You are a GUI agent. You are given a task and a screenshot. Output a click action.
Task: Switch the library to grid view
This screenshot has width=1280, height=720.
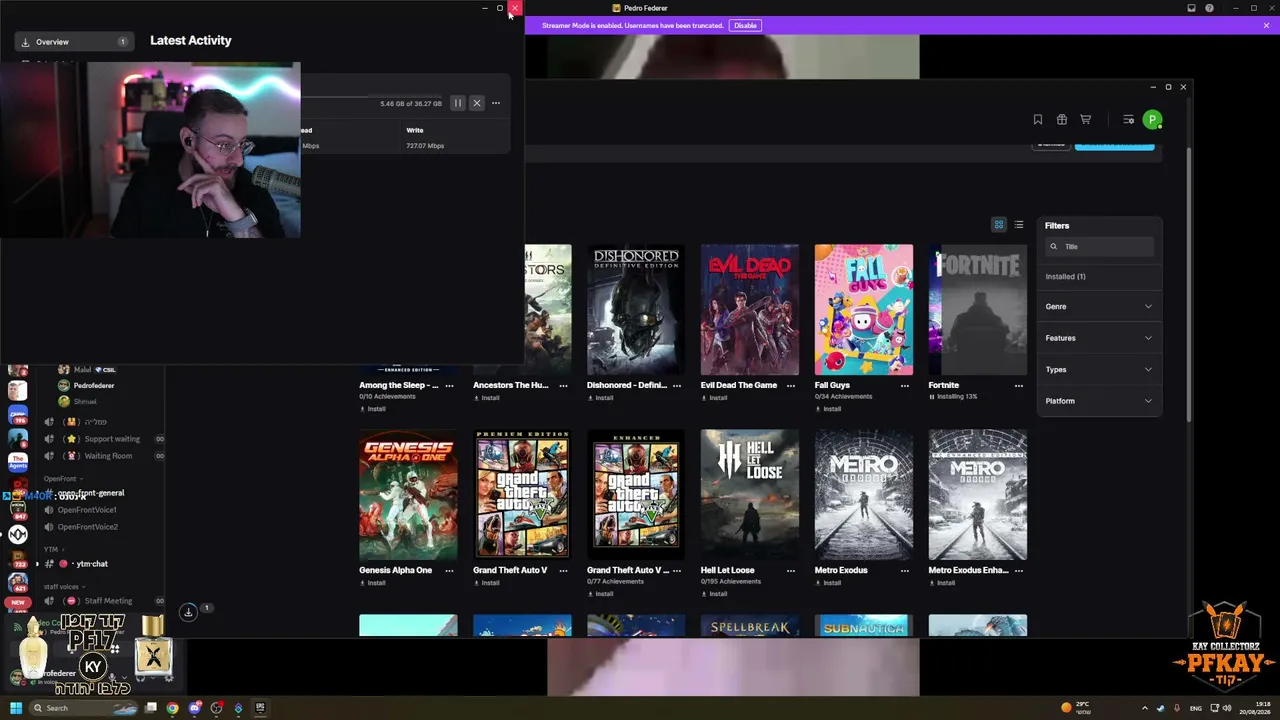pyautogui.click(x=998, y=225)
